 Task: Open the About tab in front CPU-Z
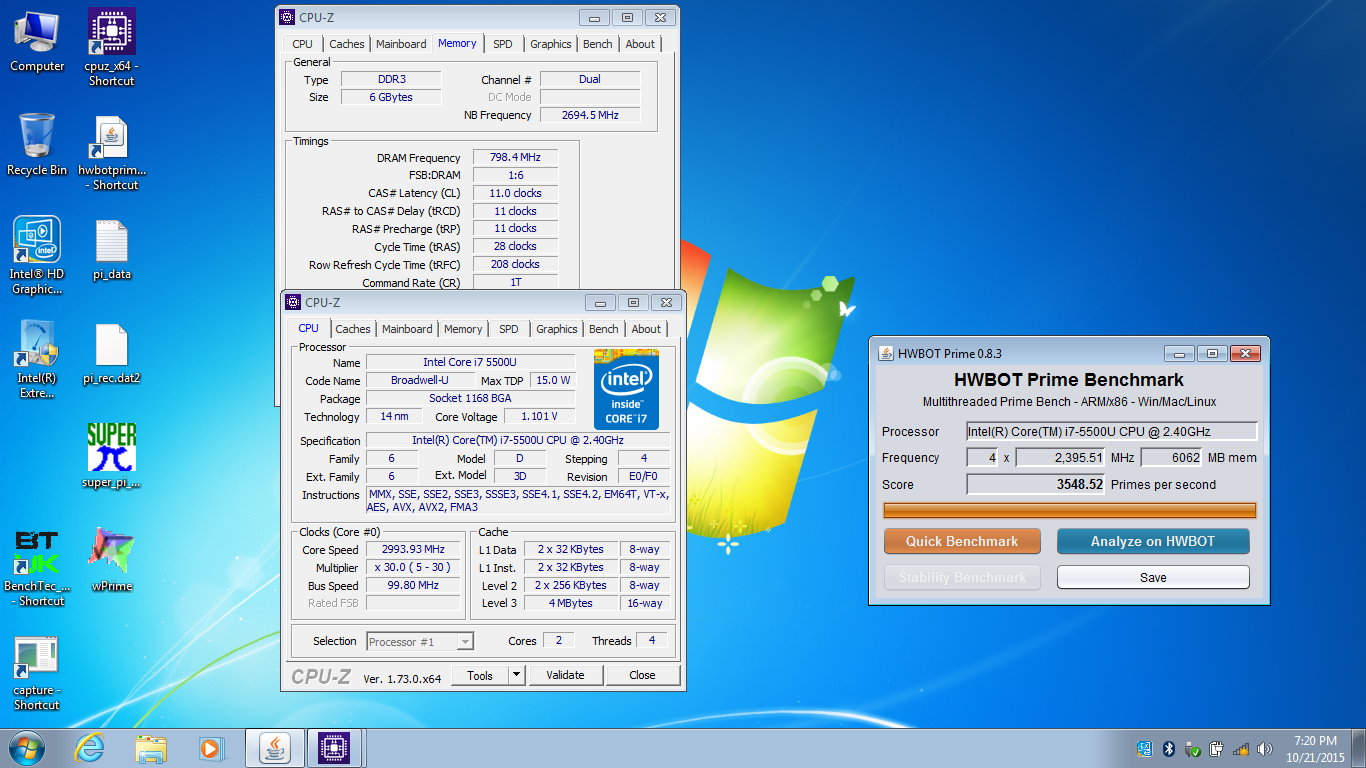(646, 329)
